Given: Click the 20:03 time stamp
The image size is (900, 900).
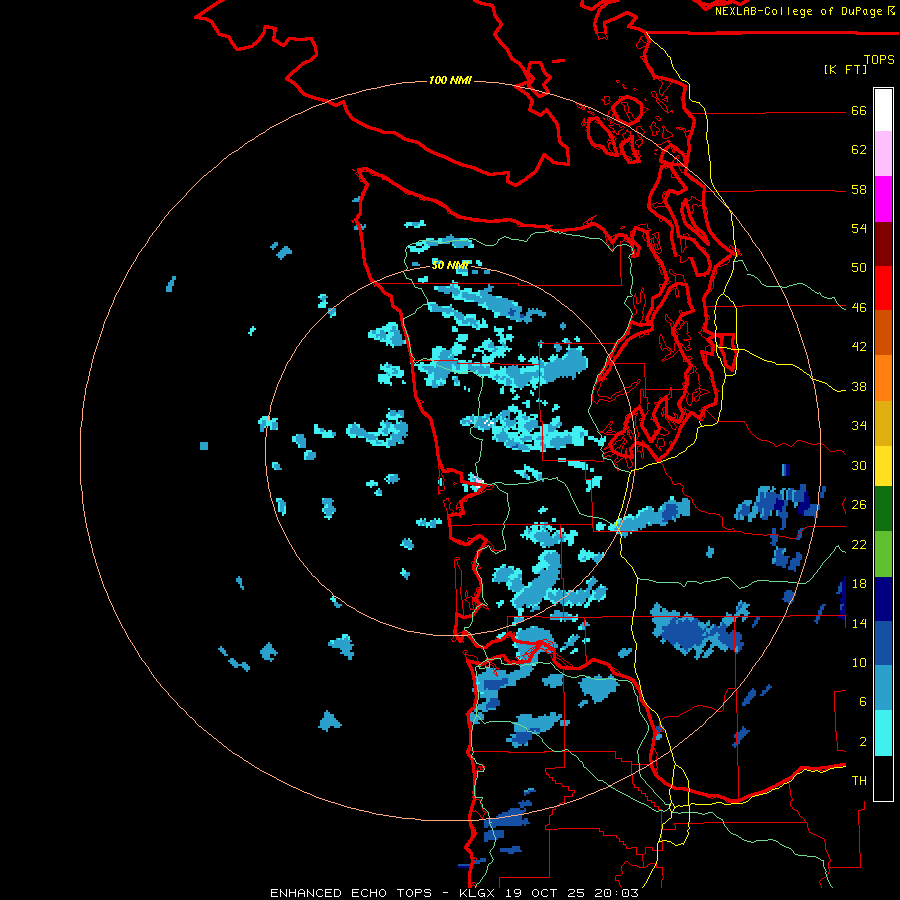Looking at the screenshot, I should click(614, 893).
